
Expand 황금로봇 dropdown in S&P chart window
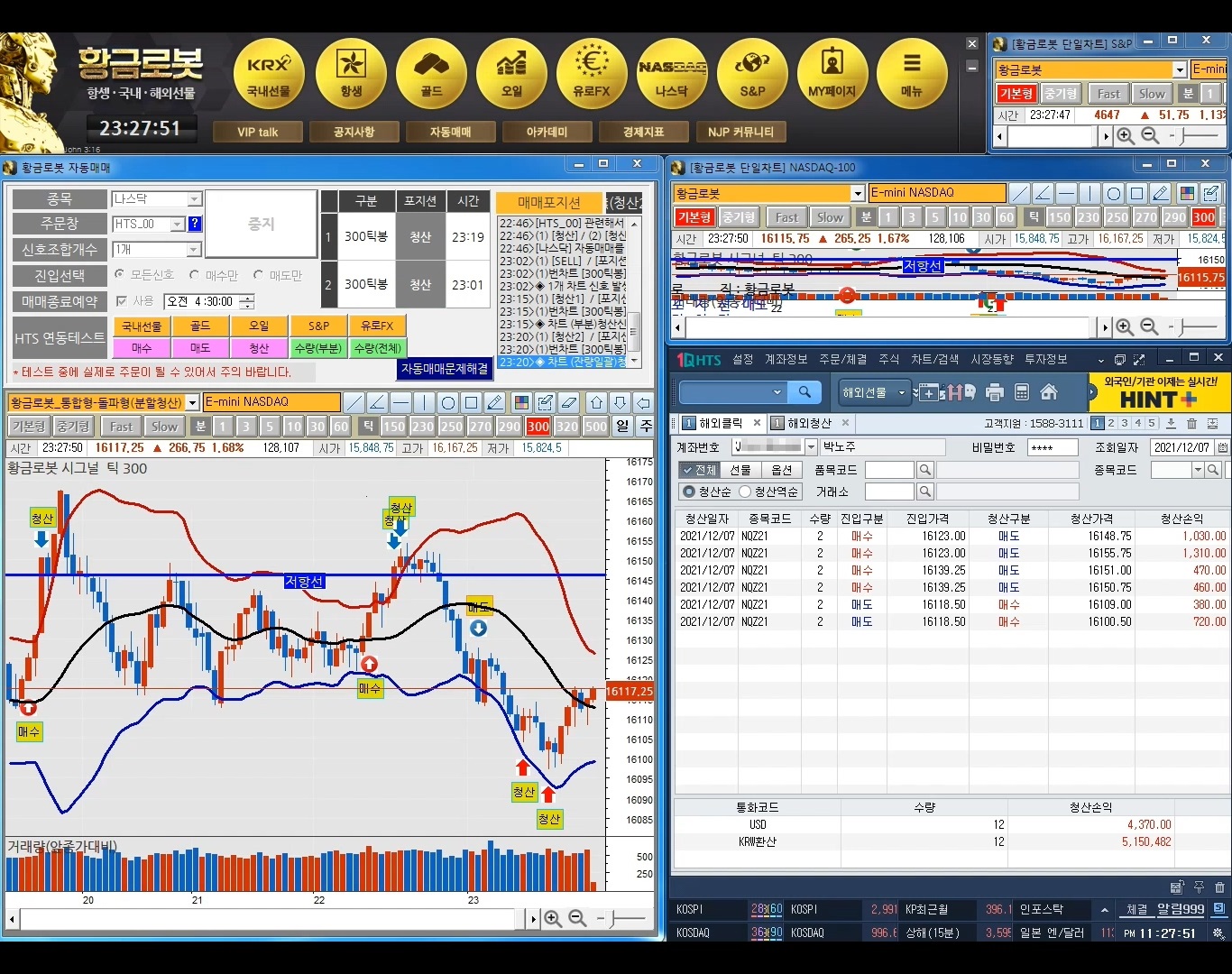pos(1180,70)
